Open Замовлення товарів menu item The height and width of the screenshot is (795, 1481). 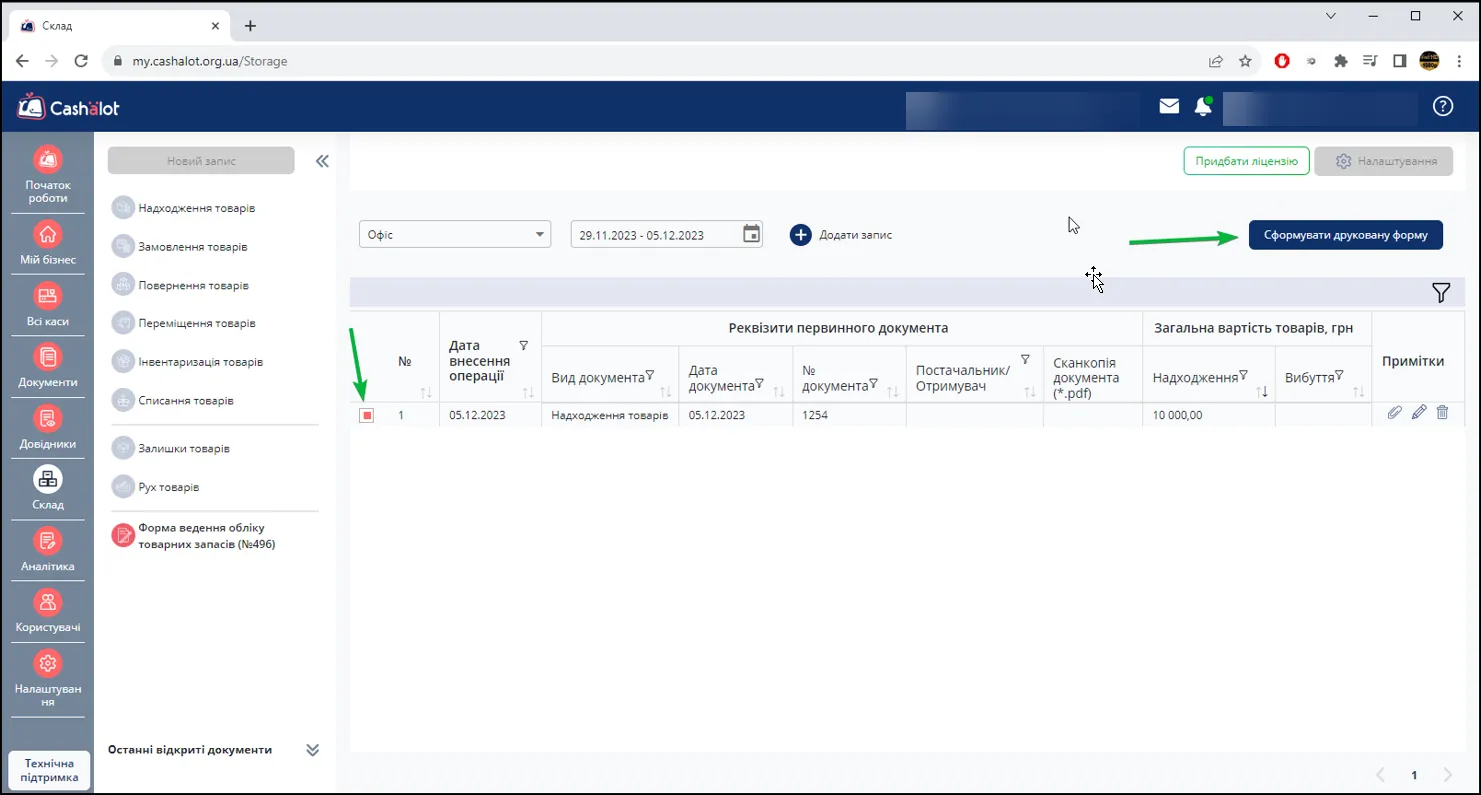coord(180,246)
